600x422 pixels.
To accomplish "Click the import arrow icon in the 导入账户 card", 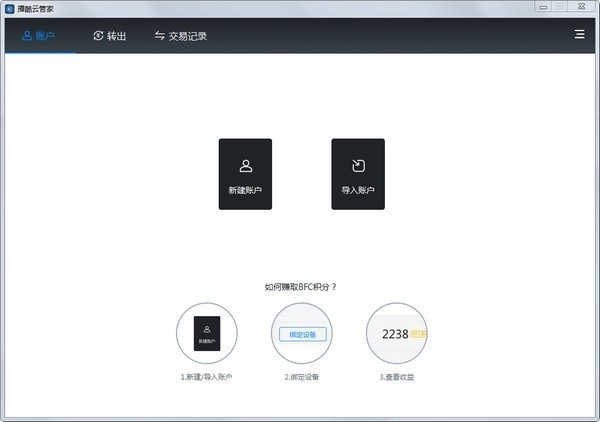I will (359, 166).
